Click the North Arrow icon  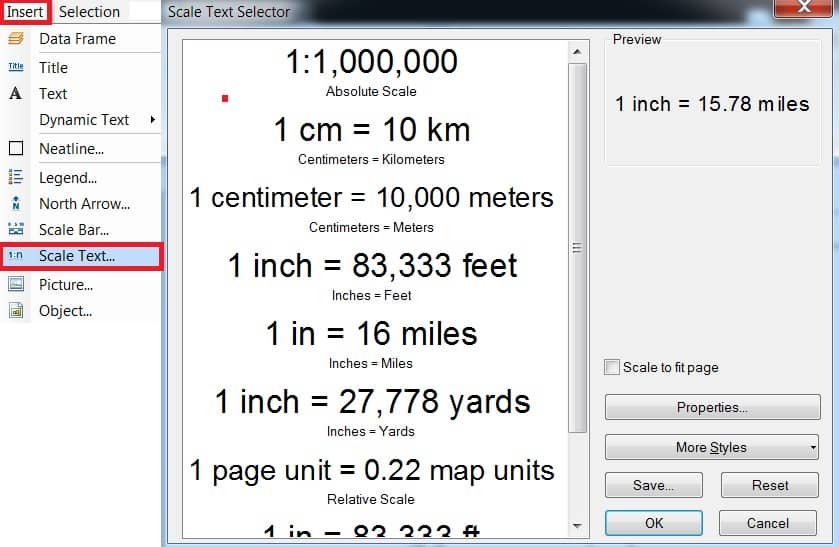pos(16,203)
